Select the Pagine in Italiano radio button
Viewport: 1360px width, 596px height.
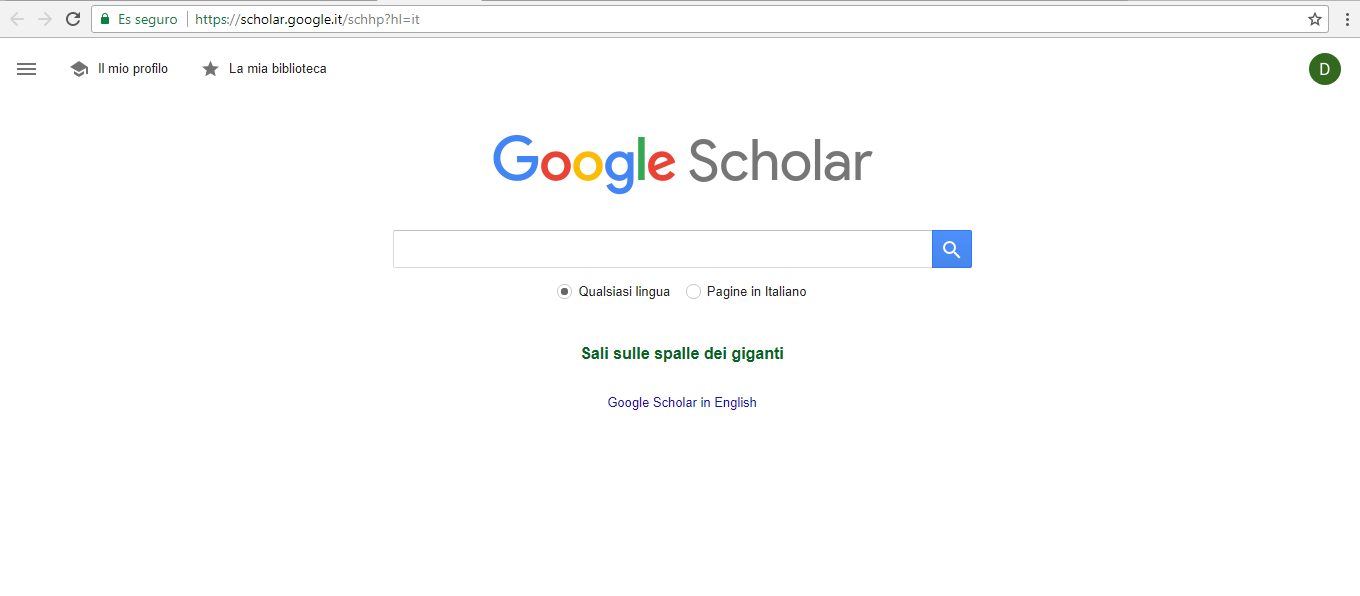pos(693,292)
